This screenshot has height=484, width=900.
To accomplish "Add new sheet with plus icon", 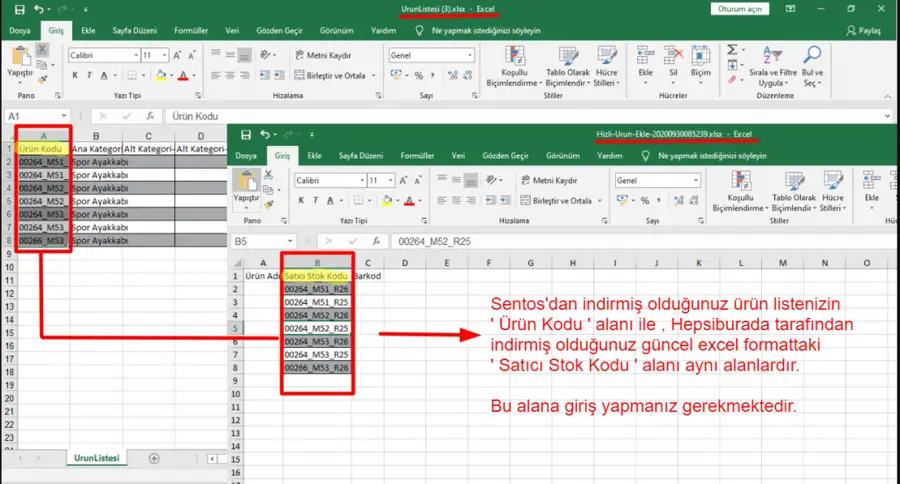I will click(x=154, y=458).
